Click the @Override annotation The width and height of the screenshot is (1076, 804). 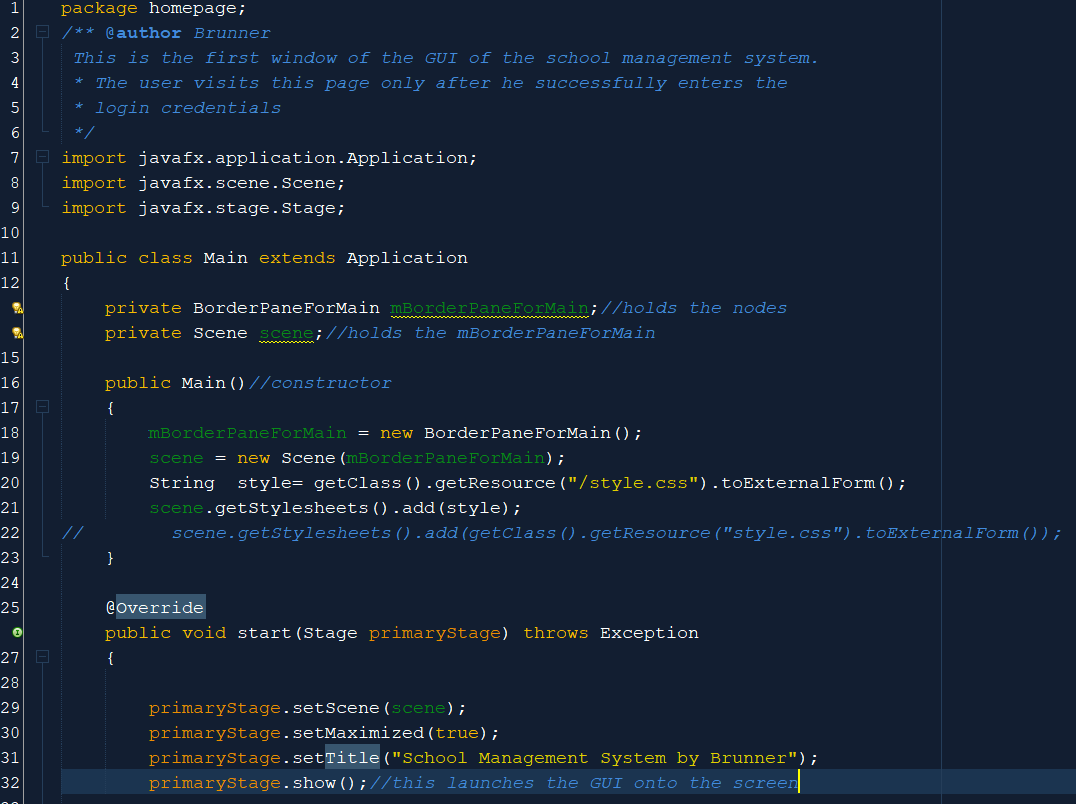(155, 608)
